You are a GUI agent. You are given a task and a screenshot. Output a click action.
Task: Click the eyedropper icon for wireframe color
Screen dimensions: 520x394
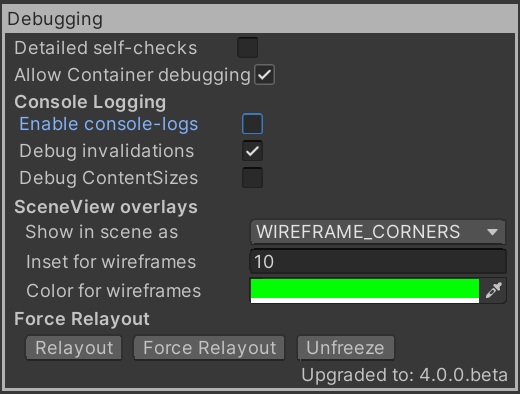click(494, 291)
